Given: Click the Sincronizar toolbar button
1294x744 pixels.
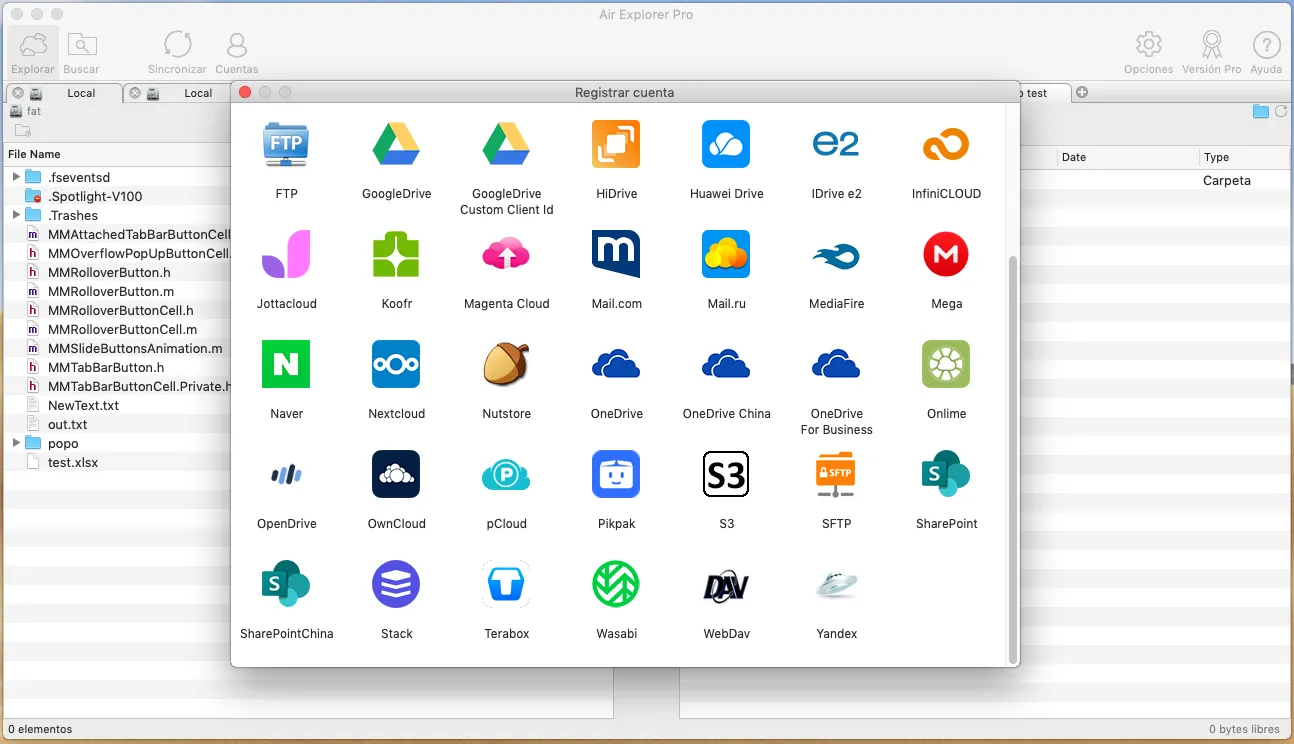Looking at the screenshot, I should point(177,52).
